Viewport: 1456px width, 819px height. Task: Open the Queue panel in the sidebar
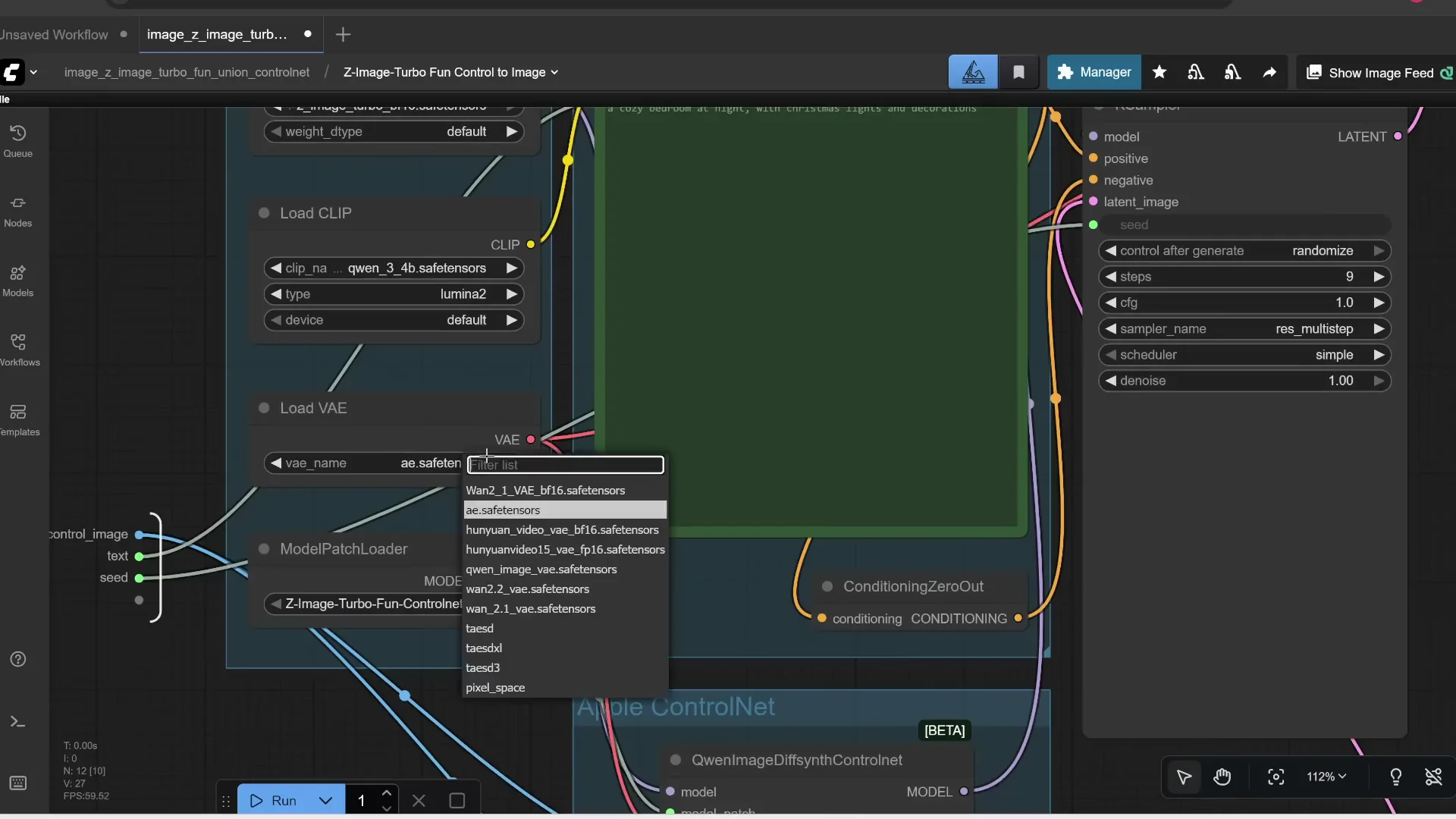click(18, 138)
